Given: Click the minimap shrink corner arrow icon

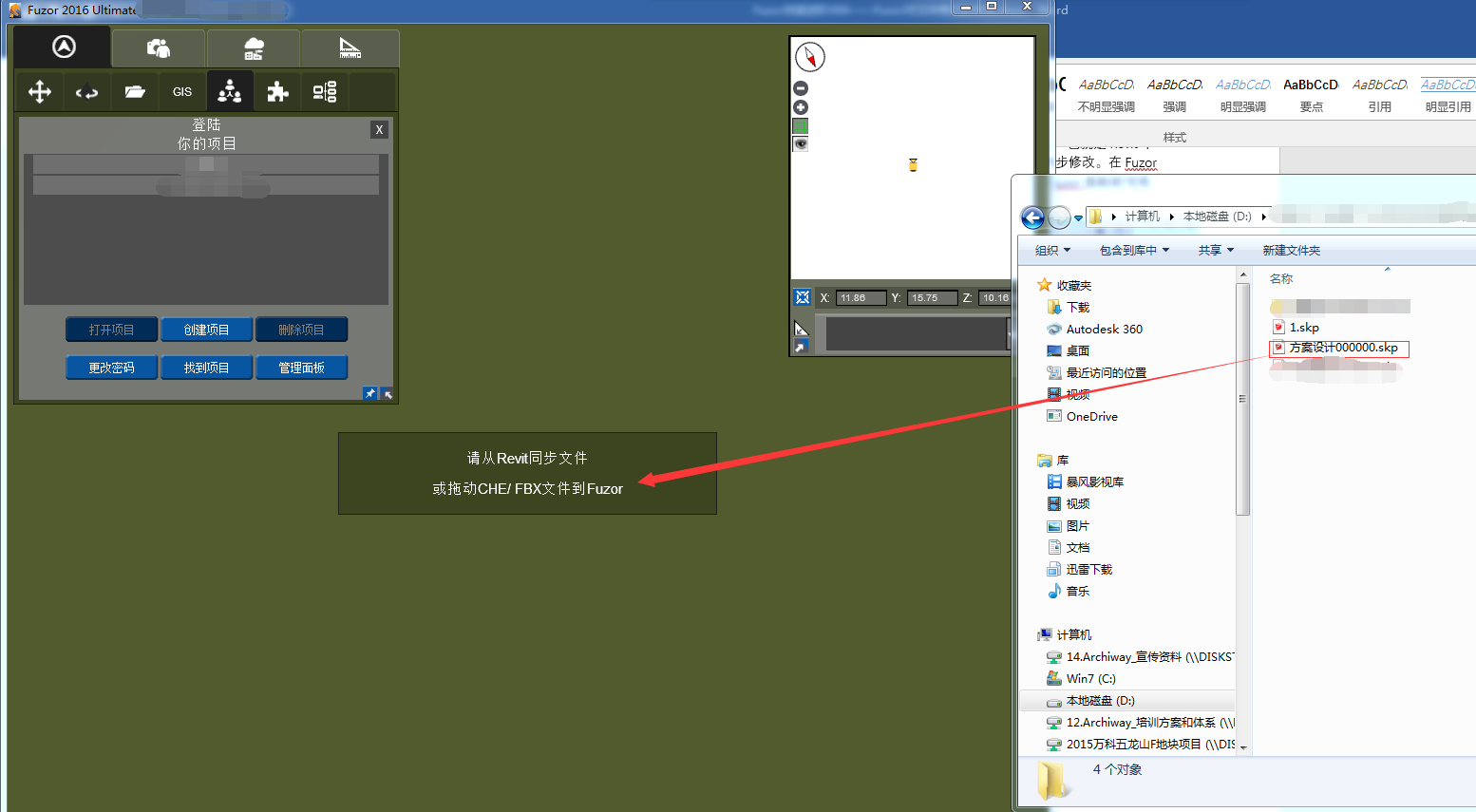Looking at the screenshot, I should (802, 329).
